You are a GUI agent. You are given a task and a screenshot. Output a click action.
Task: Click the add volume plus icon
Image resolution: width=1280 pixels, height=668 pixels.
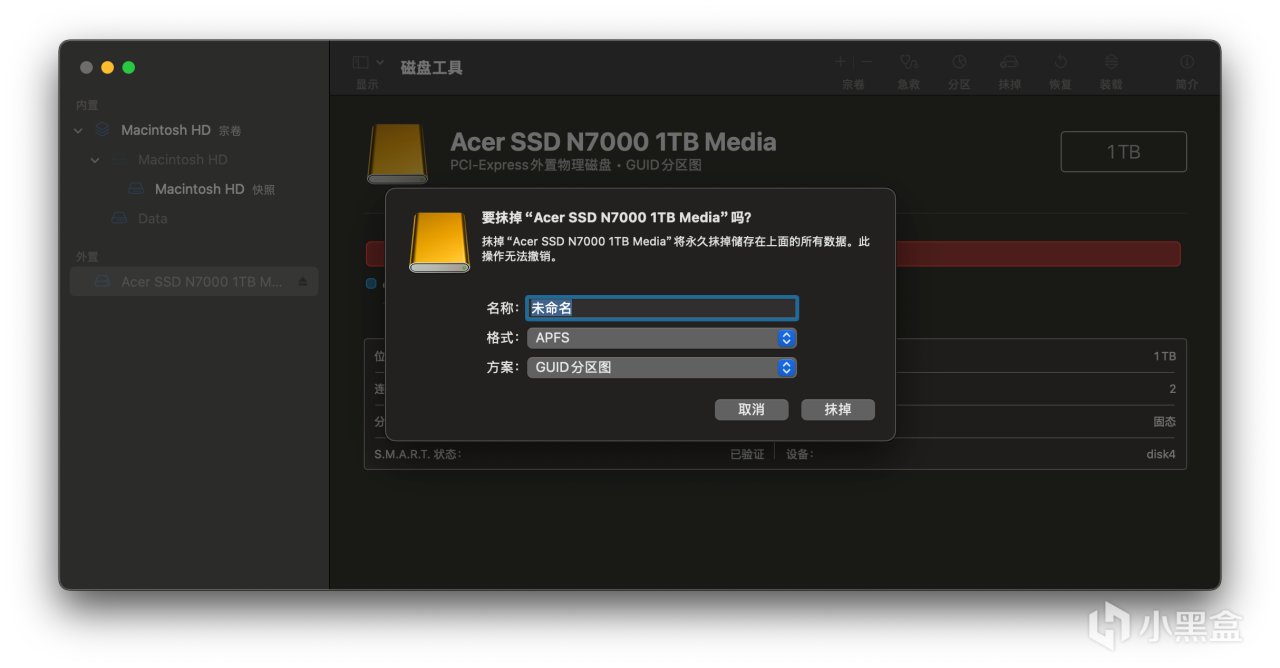click(841, 62)
